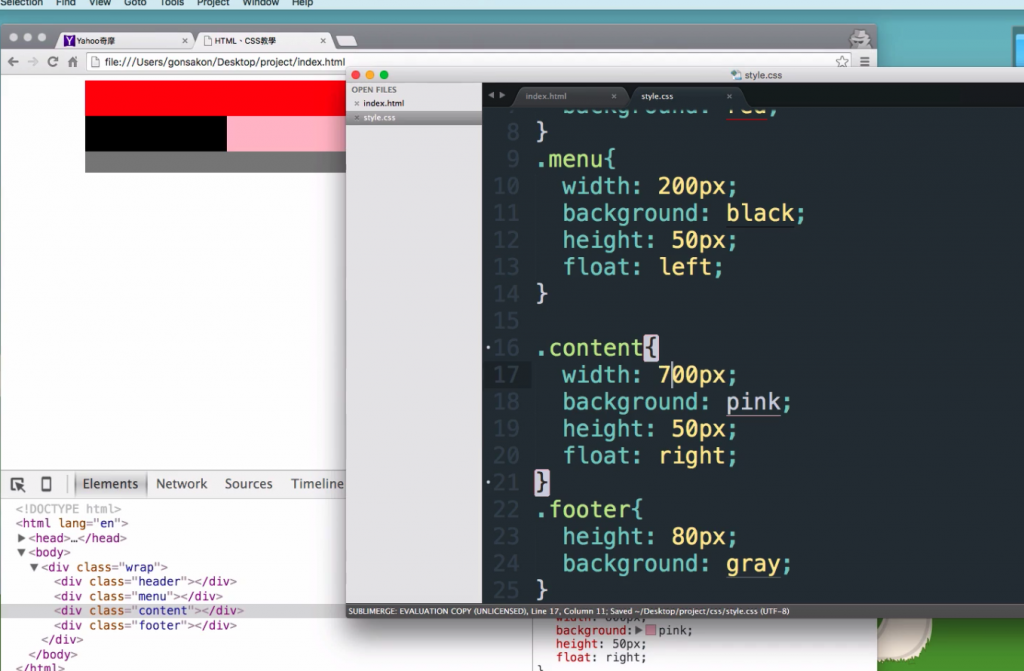
Task: Click gray value in .footer rule
Action: (x=753, y=563)
